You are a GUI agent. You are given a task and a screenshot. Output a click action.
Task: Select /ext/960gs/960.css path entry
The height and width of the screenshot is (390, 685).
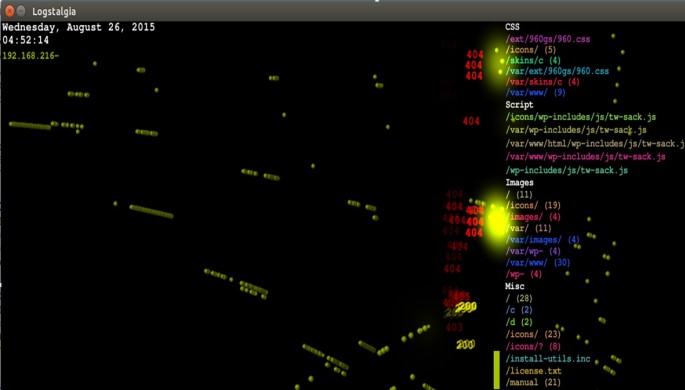tap(548, 39)
